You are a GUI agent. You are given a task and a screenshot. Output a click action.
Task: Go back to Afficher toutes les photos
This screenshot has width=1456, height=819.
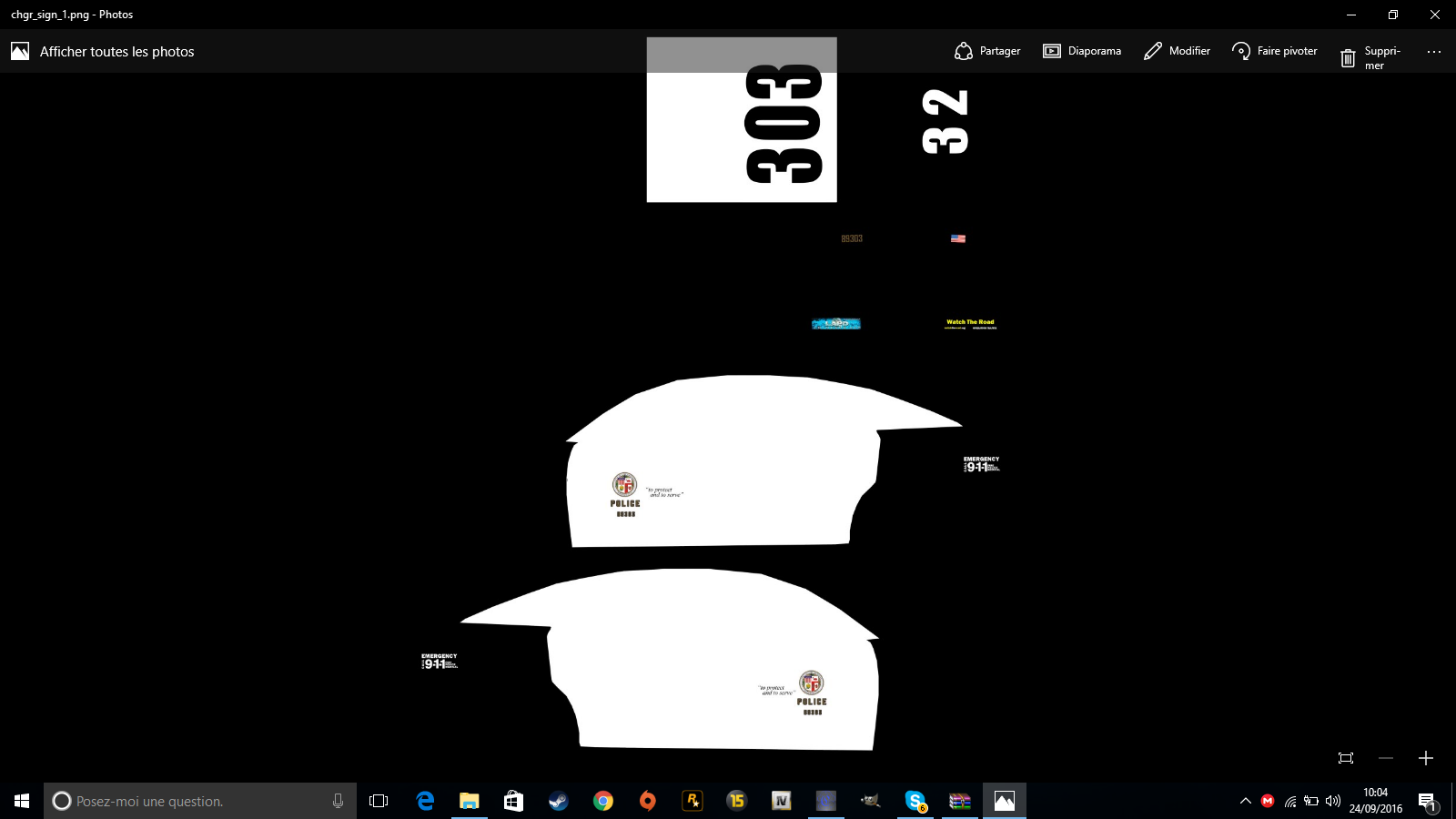coord(103,52)
